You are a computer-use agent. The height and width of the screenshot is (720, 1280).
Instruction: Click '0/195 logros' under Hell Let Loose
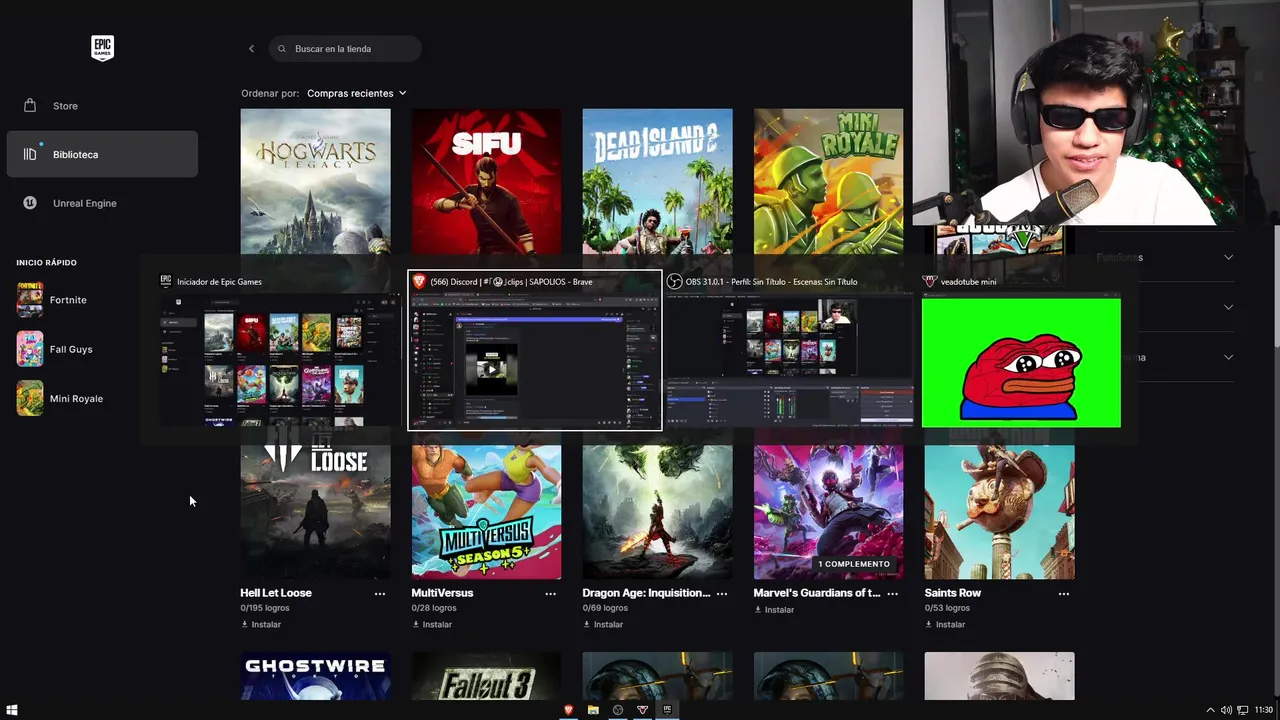265,608
